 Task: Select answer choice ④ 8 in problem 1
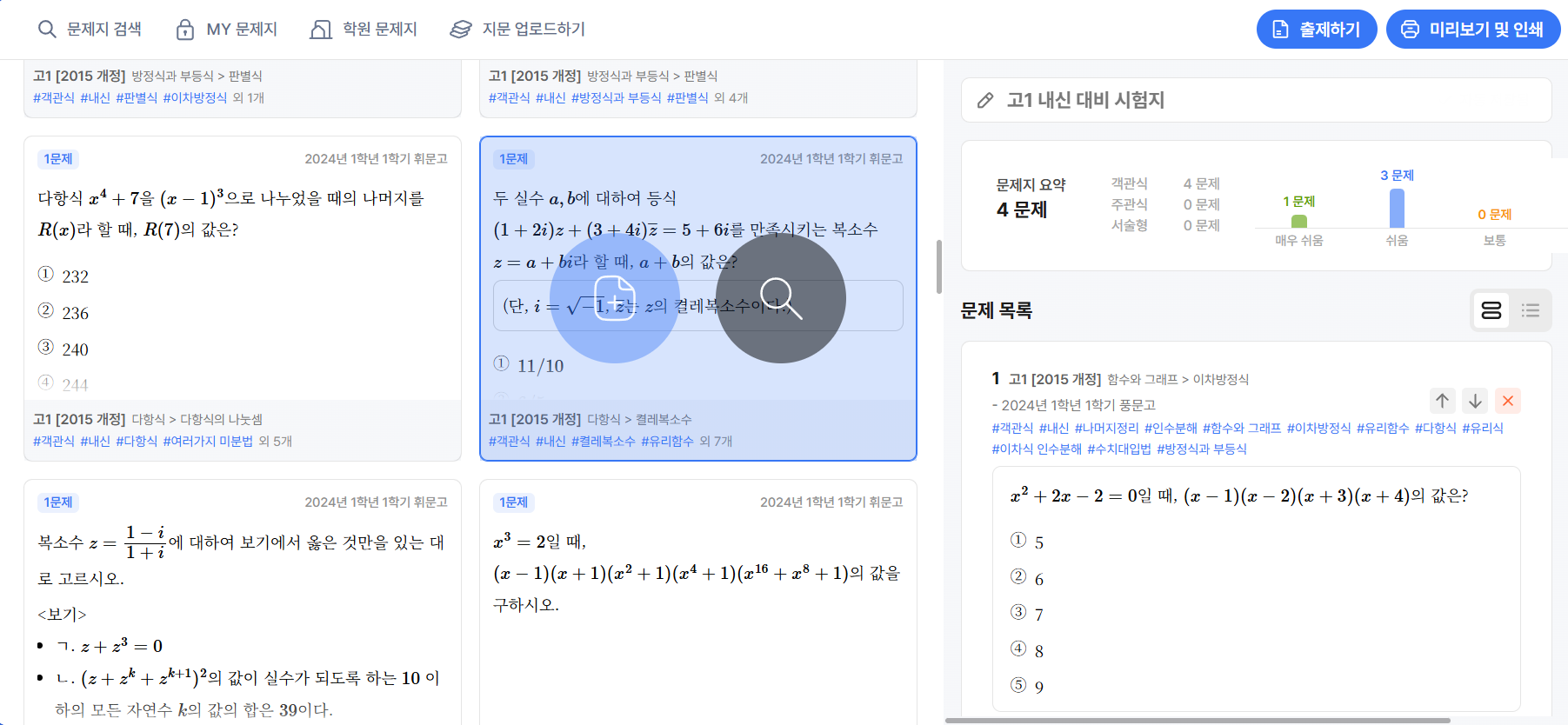[x=1027, y=650]
